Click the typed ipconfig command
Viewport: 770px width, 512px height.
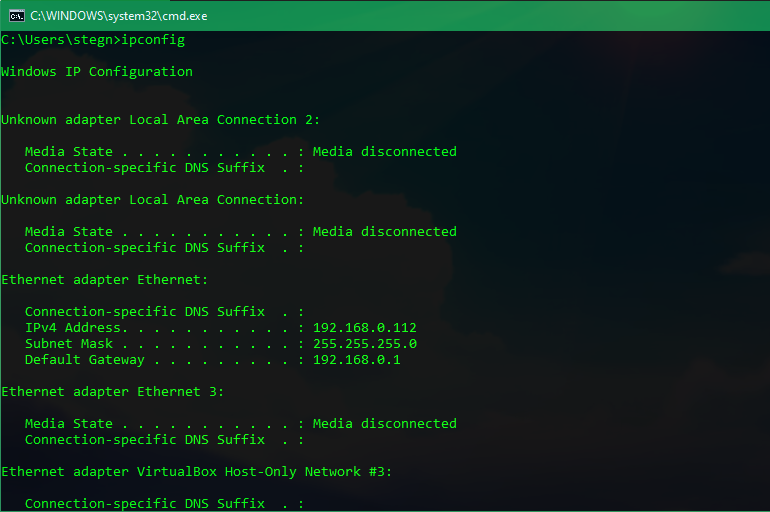click(x=153, y=40)
